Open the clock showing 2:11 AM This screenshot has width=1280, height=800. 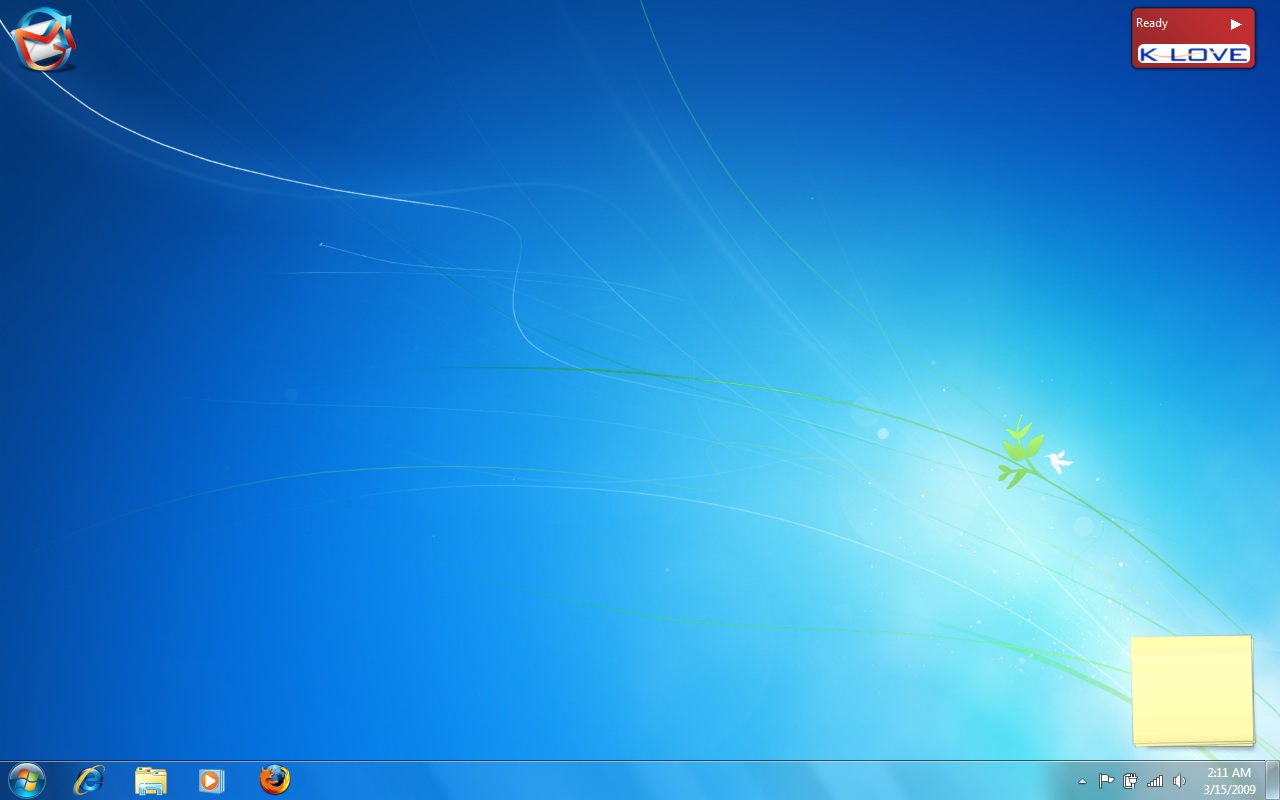pos(1229,781)
